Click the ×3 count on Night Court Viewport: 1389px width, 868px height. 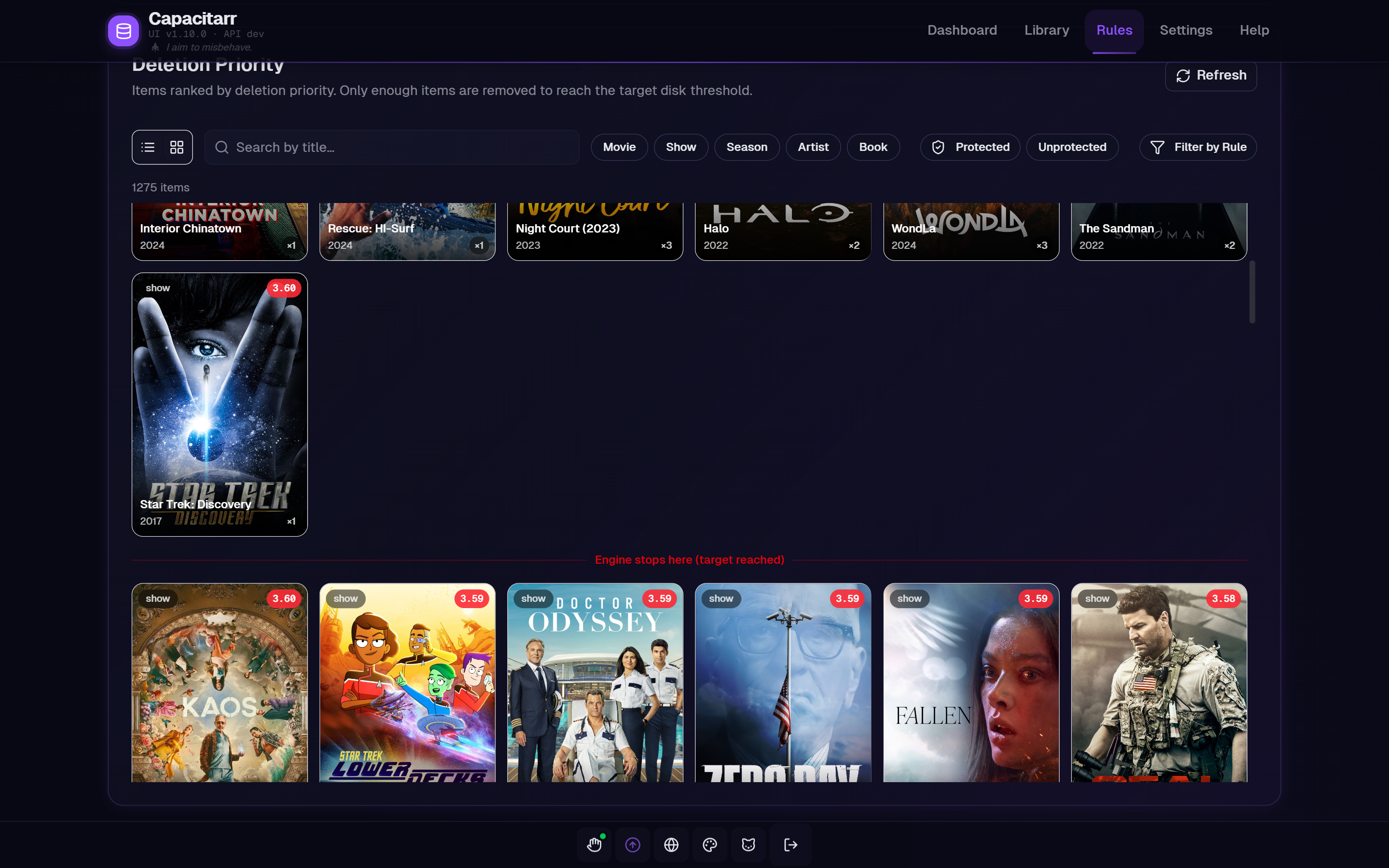click(x=666, y=246)
